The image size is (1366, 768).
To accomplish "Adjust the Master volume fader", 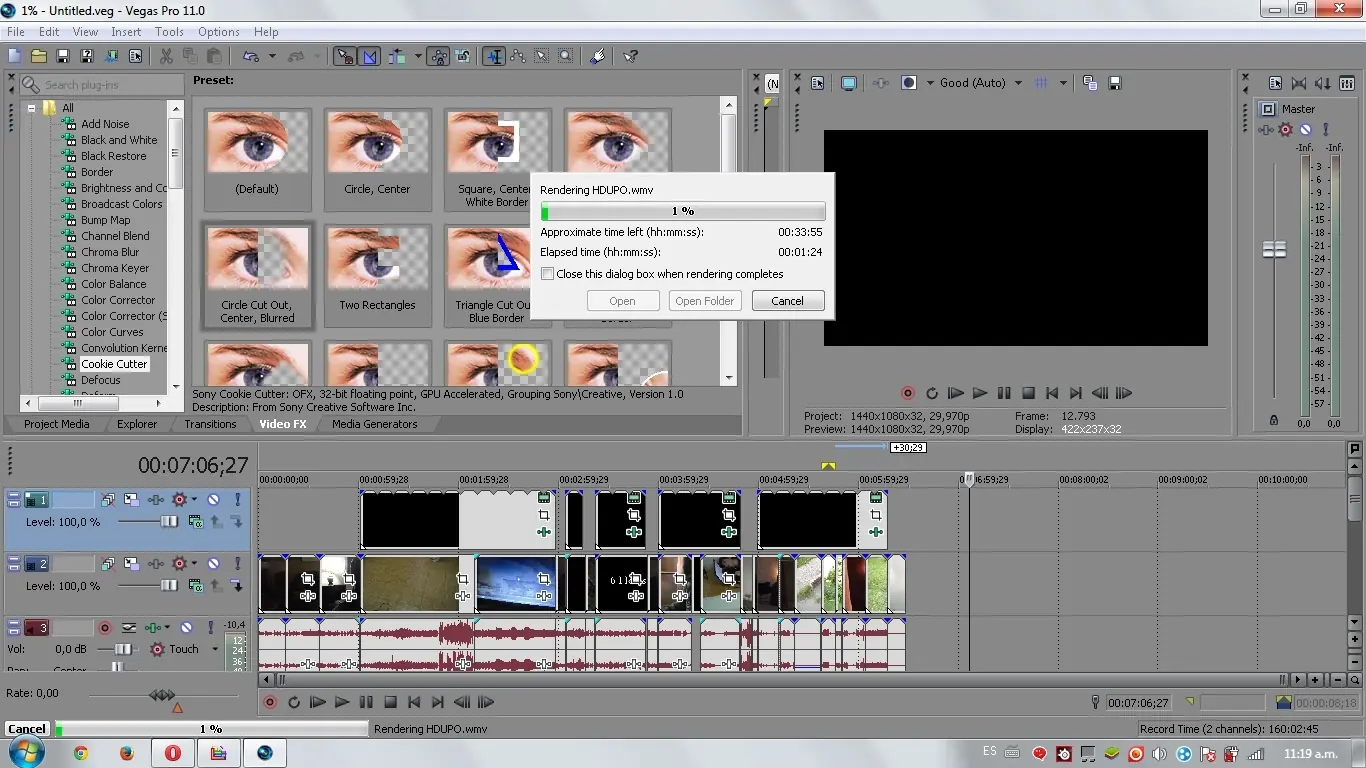I will (x=1274, y=250).
